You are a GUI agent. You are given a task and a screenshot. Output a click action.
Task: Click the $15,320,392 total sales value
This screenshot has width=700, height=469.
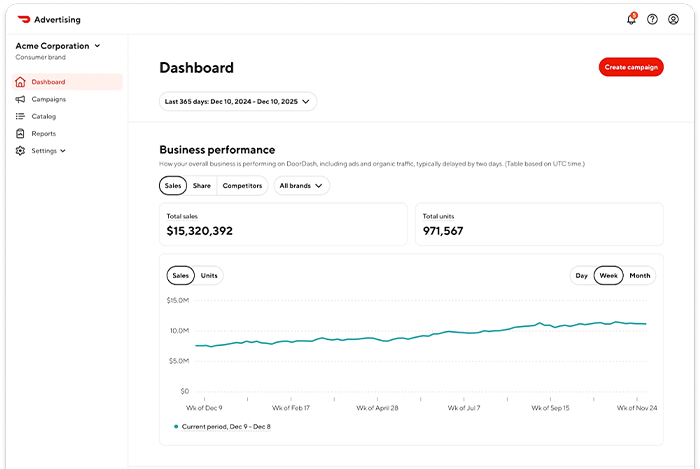tap(200, 231)
